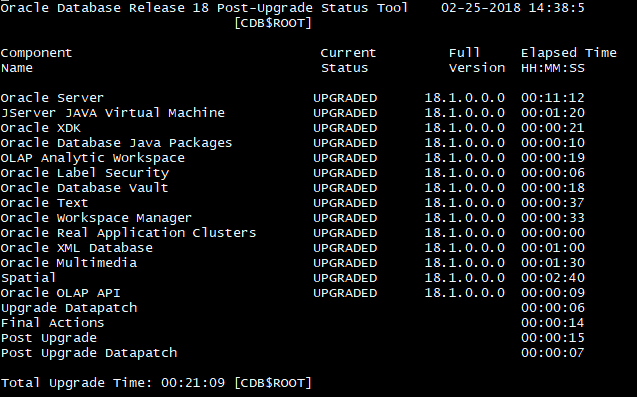Click OLAP Analytic Workspace entry
The width and height of the screenshot is (637, 397).
[x=93, y=158]
